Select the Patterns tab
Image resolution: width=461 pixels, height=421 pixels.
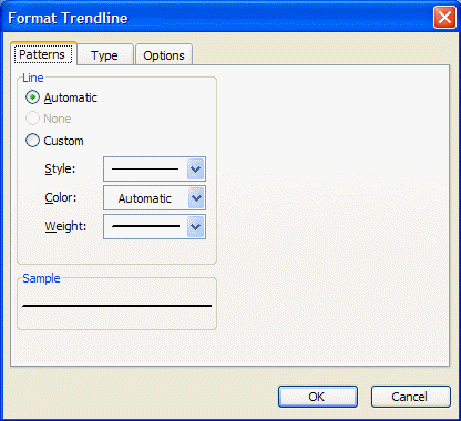[43, 54]
